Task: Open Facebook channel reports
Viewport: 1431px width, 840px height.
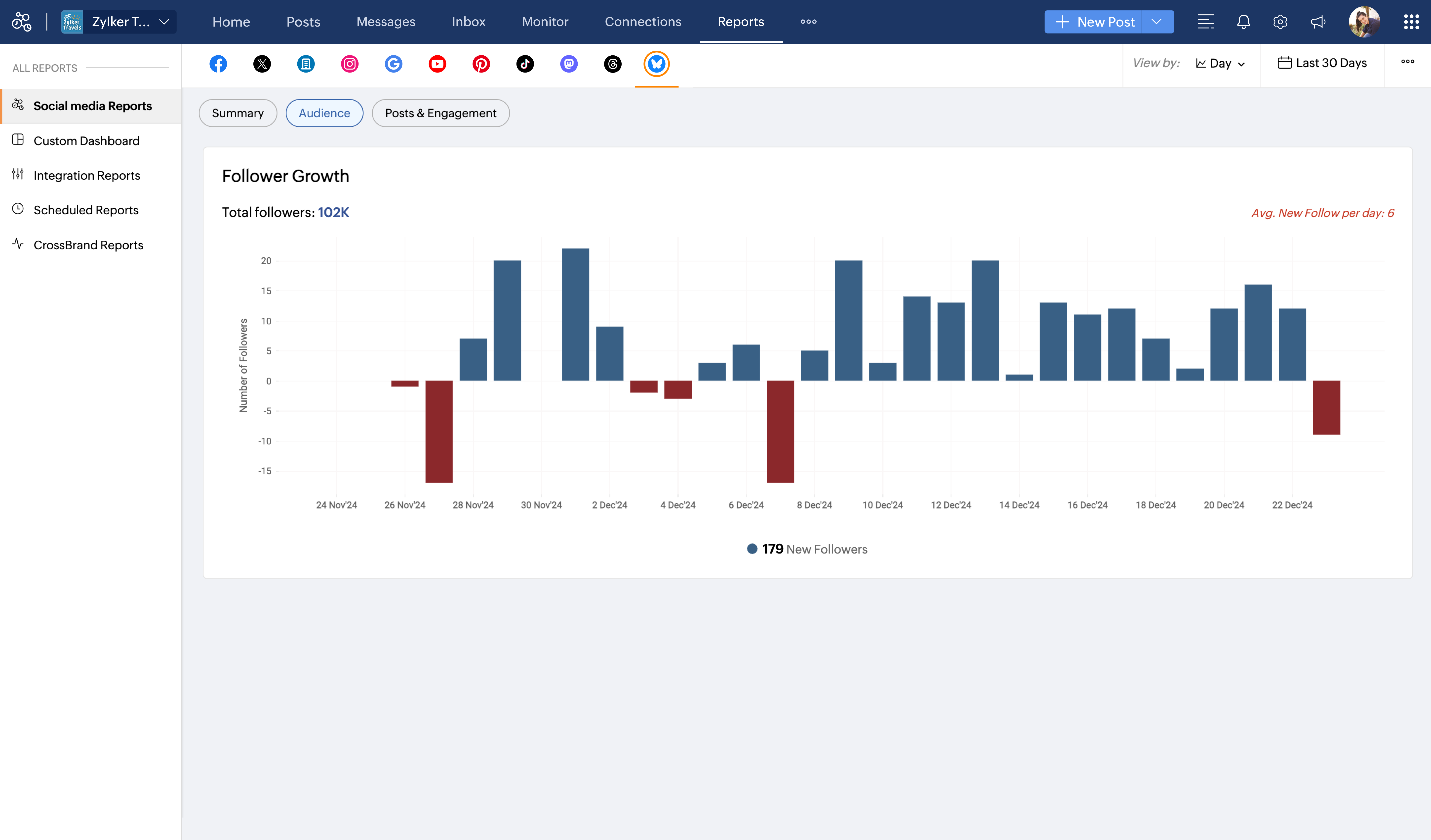Action: click(218, 64)
